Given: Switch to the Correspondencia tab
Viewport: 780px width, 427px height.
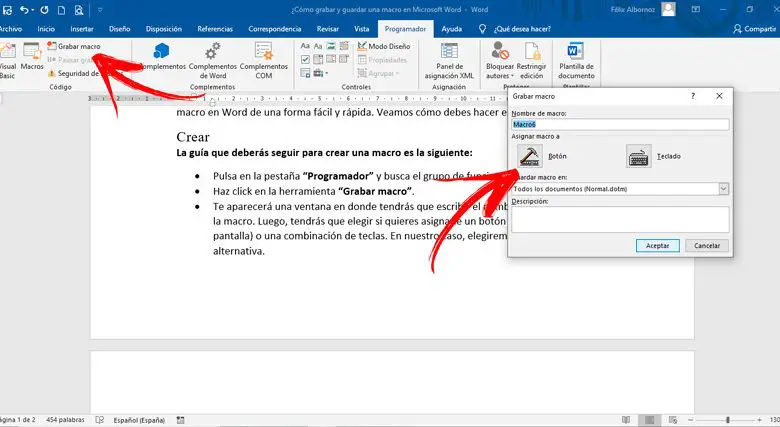Looking at the screenshot, I should (x=275, y=29).
